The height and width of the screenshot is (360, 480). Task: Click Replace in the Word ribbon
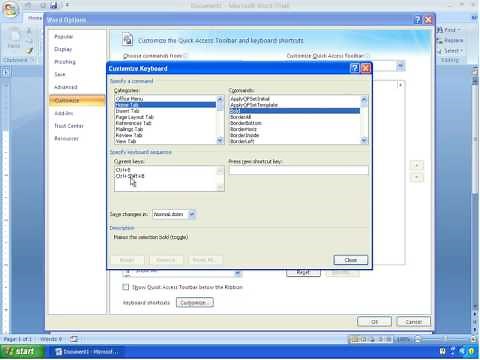point(450,40)
